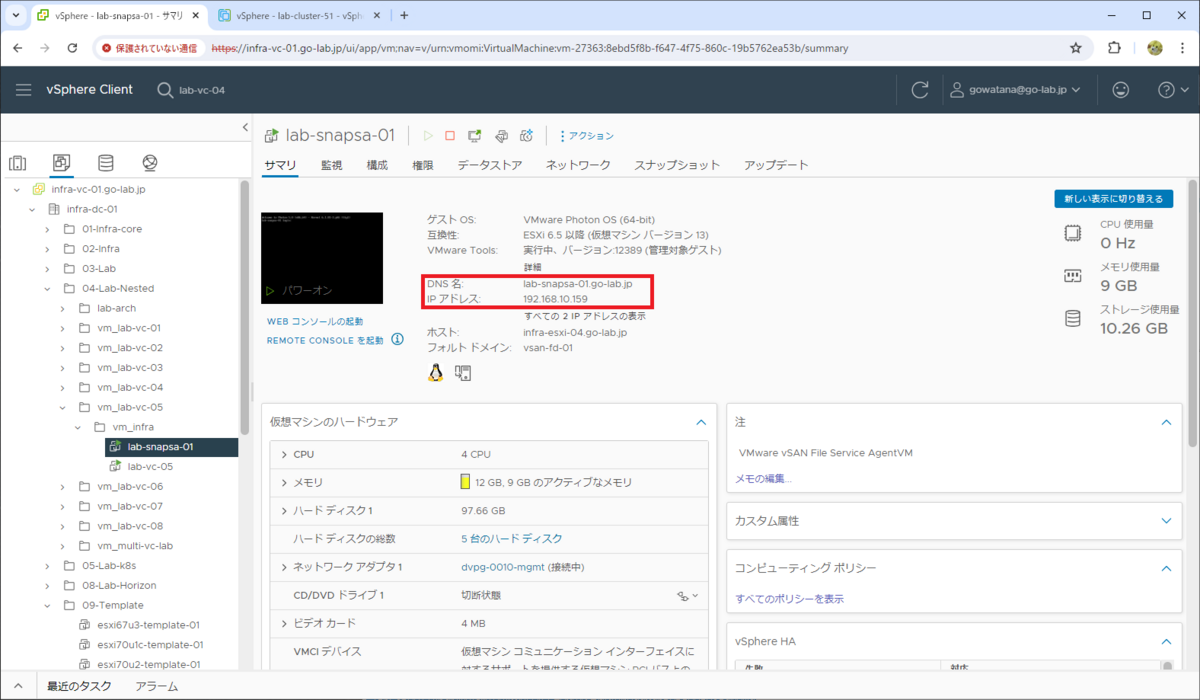Launch the console toolbar icon
This screenshot has height=700, width=1200.
(475, 136)
